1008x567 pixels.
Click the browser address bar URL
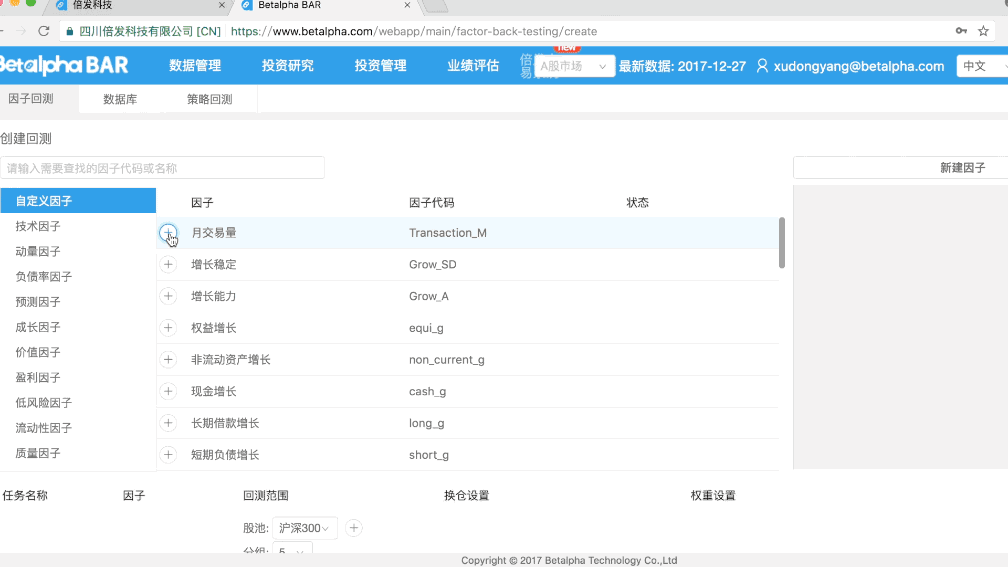[413, 31]
